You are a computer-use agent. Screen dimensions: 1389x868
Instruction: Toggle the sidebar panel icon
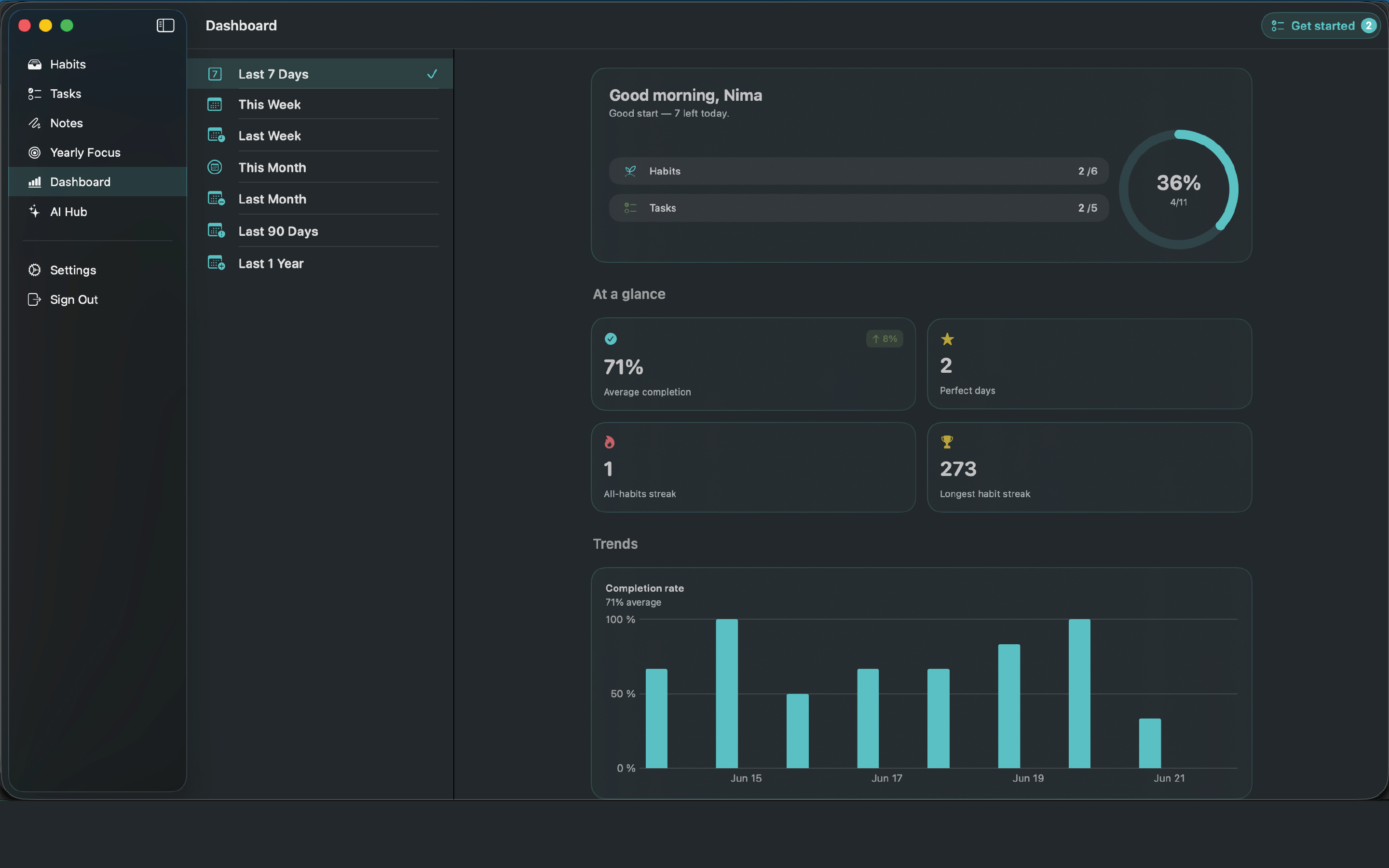click(165, 25)
